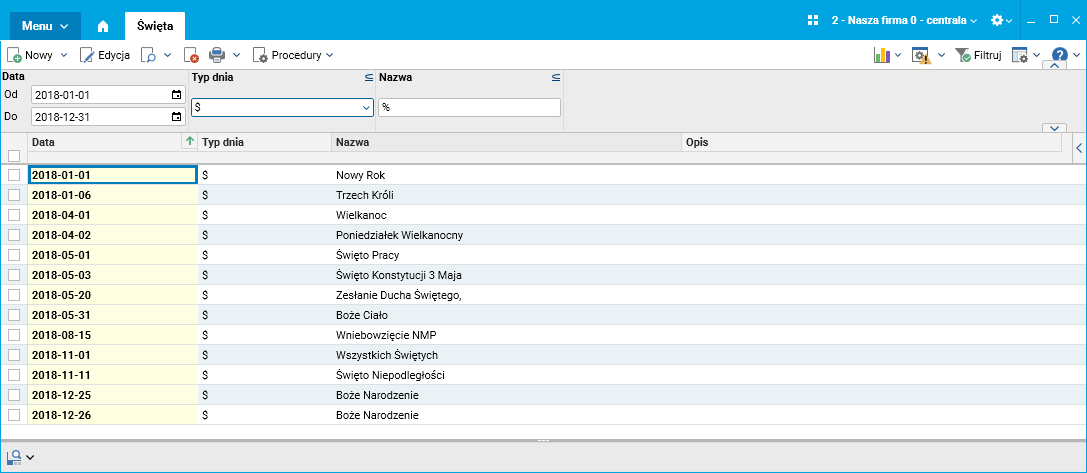Click the down chevron below filter panel
Screen dimensions: 1087x473
(1054, 128)
